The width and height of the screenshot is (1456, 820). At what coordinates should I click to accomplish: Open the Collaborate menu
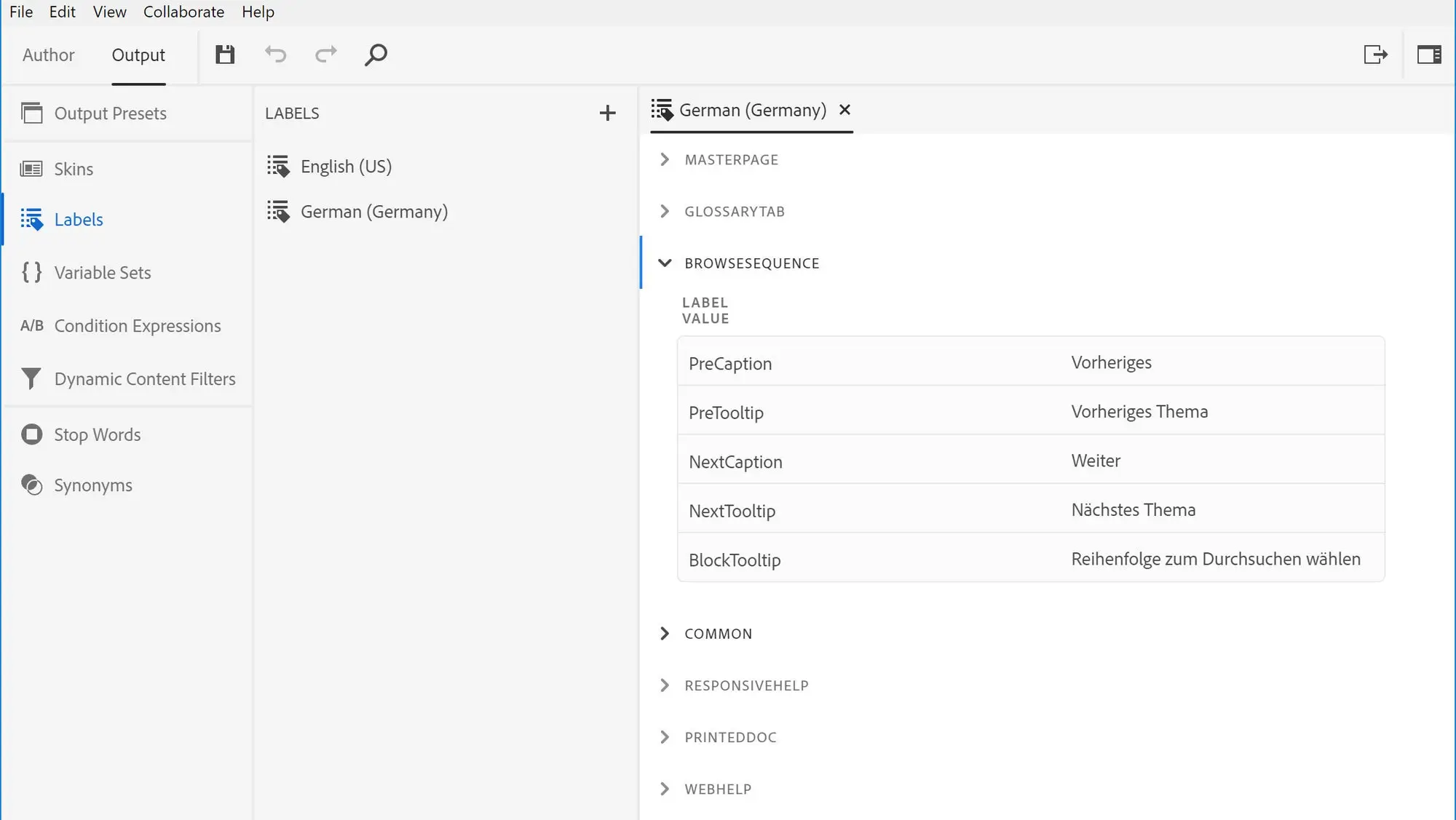point(183,12)
